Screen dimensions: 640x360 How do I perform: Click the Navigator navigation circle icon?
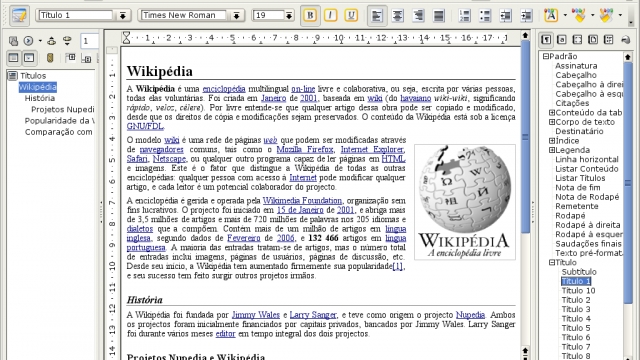(x=28, y=41)
